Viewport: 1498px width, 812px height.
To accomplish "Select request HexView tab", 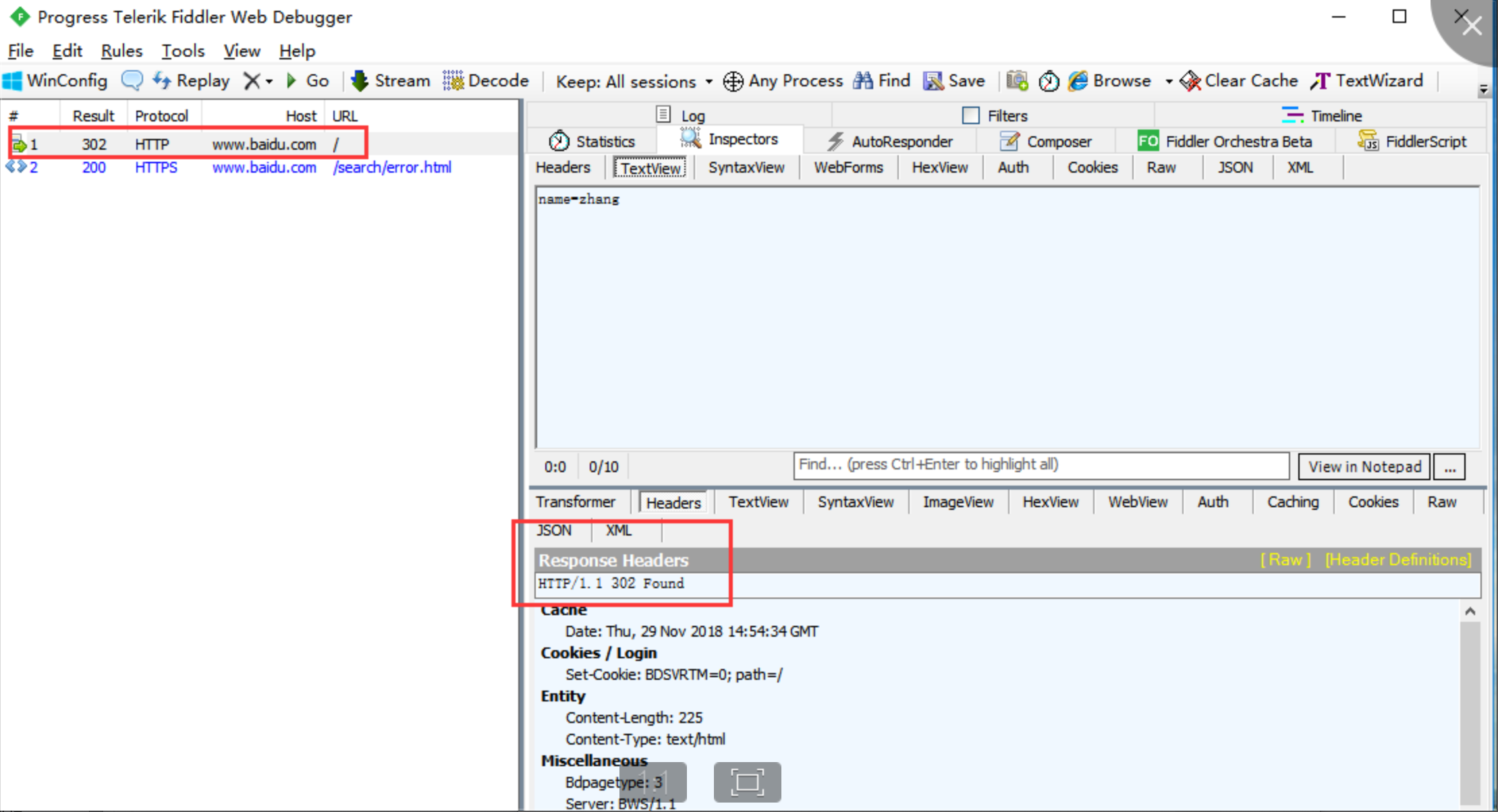I will [x=940, y=167].
